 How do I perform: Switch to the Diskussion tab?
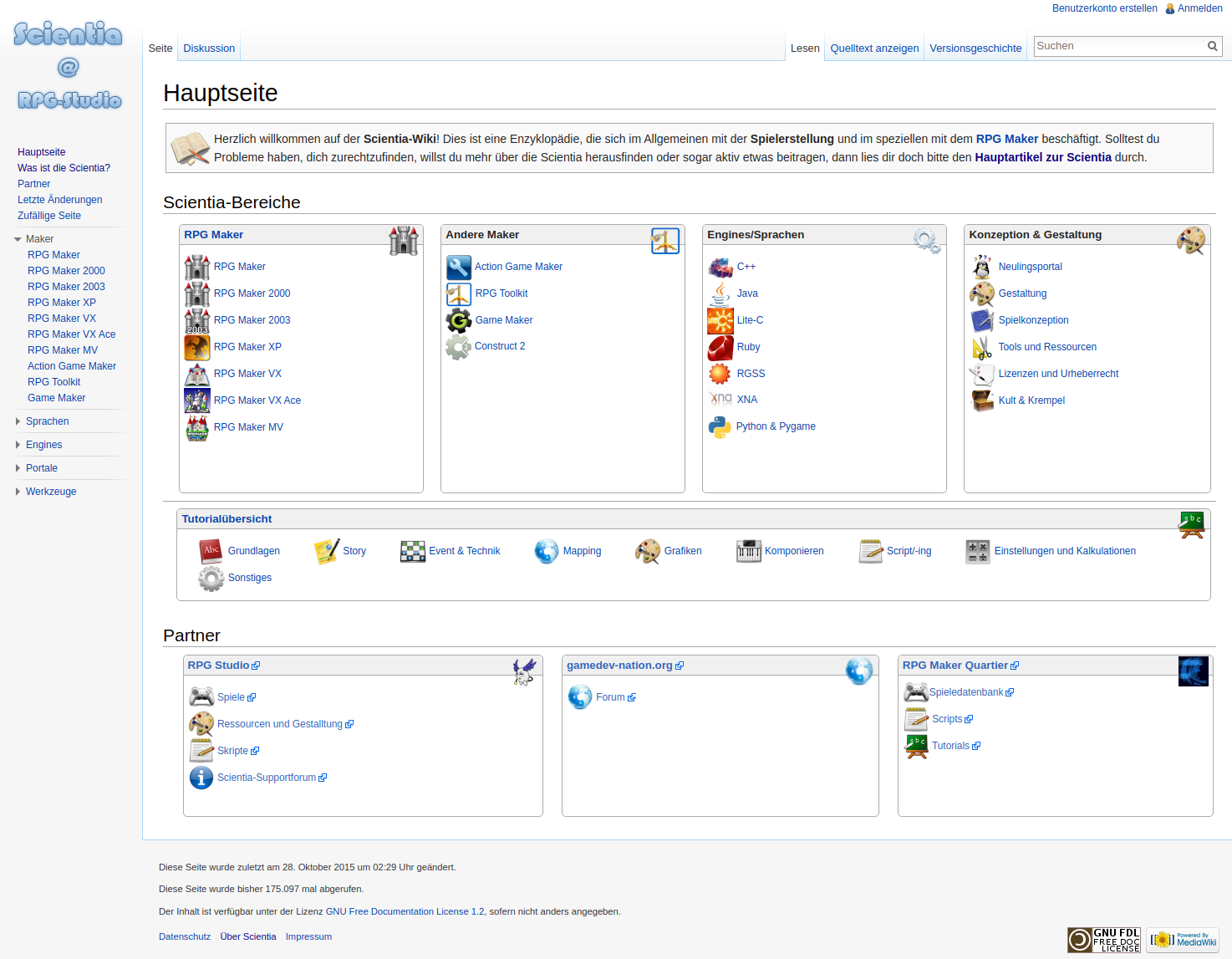[209, 48]
